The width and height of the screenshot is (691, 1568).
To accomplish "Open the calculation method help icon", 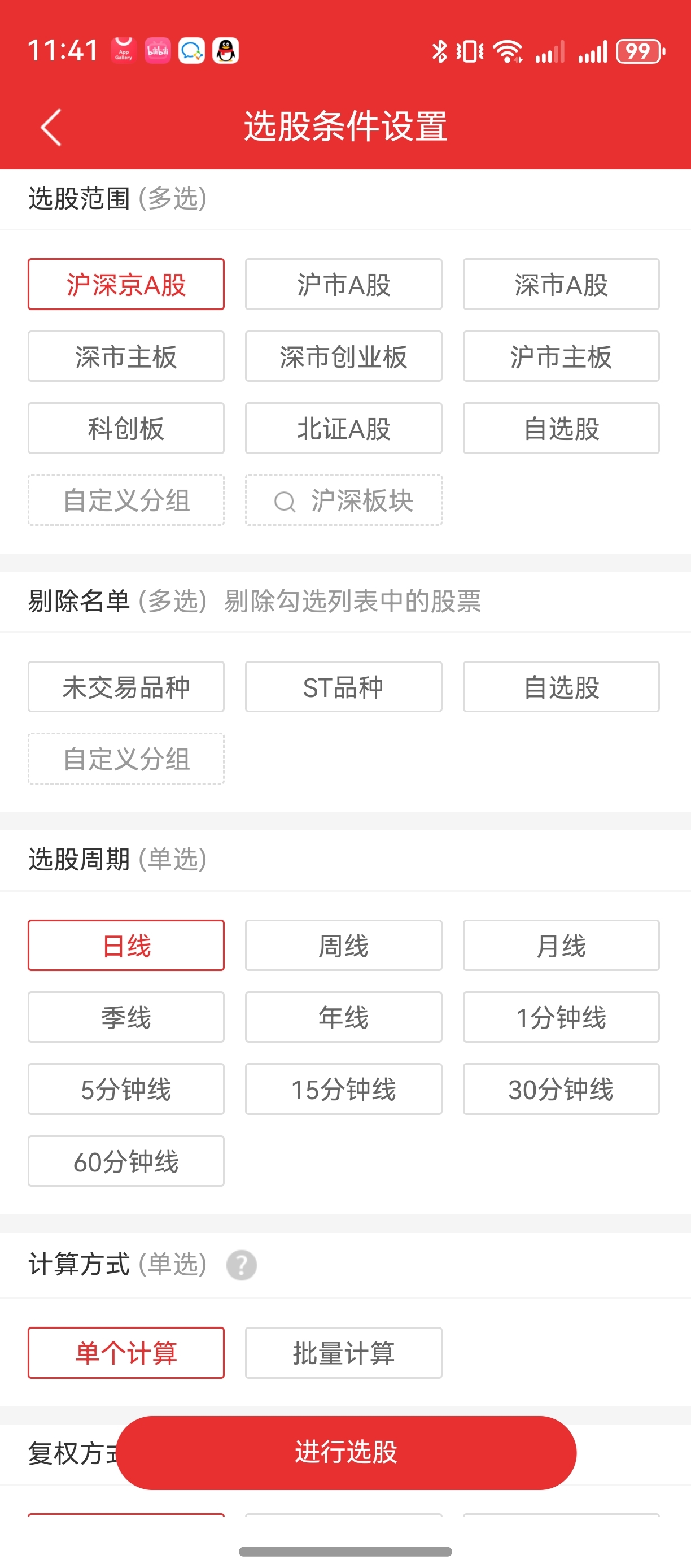I will (x=242, y=1265).
